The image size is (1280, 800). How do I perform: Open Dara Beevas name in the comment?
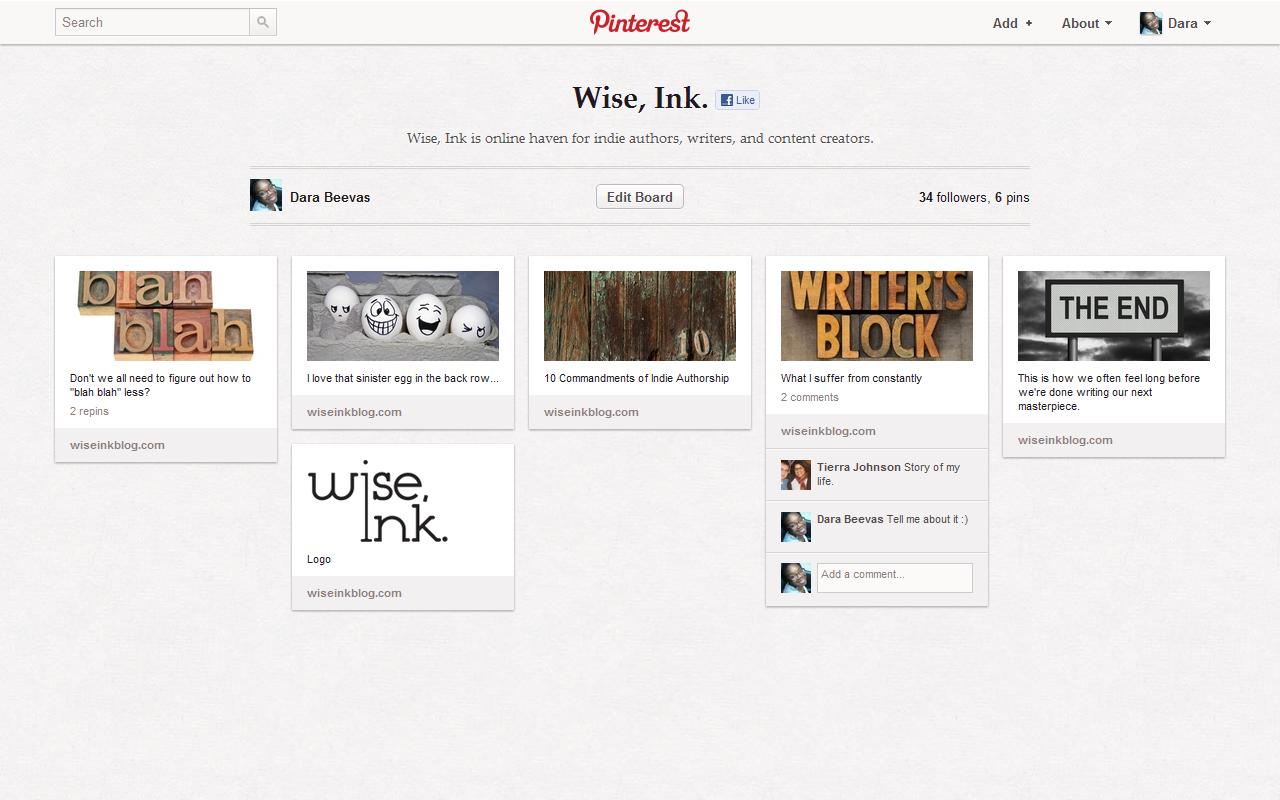(850, 519)
